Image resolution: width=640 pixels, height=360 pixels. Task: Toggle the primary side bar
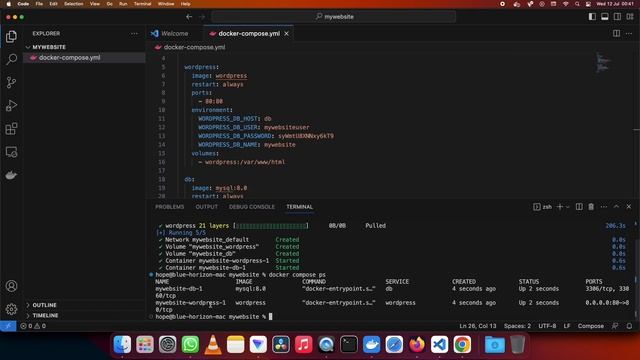pyautogui.click(x=592, y=17)
